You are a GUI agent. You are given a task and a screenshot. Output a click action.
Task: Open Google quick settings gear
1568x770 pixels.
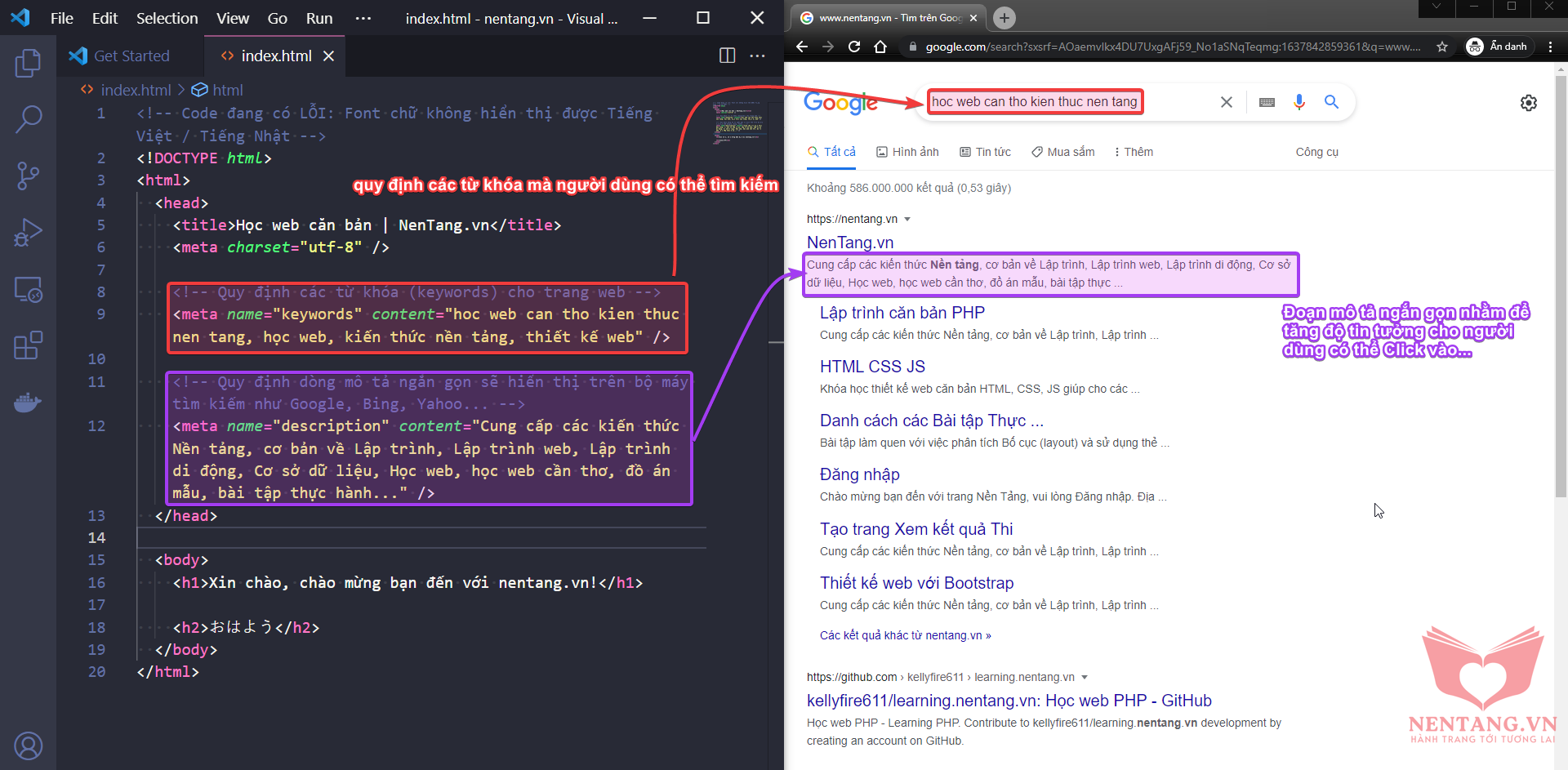coord(1528,103)
